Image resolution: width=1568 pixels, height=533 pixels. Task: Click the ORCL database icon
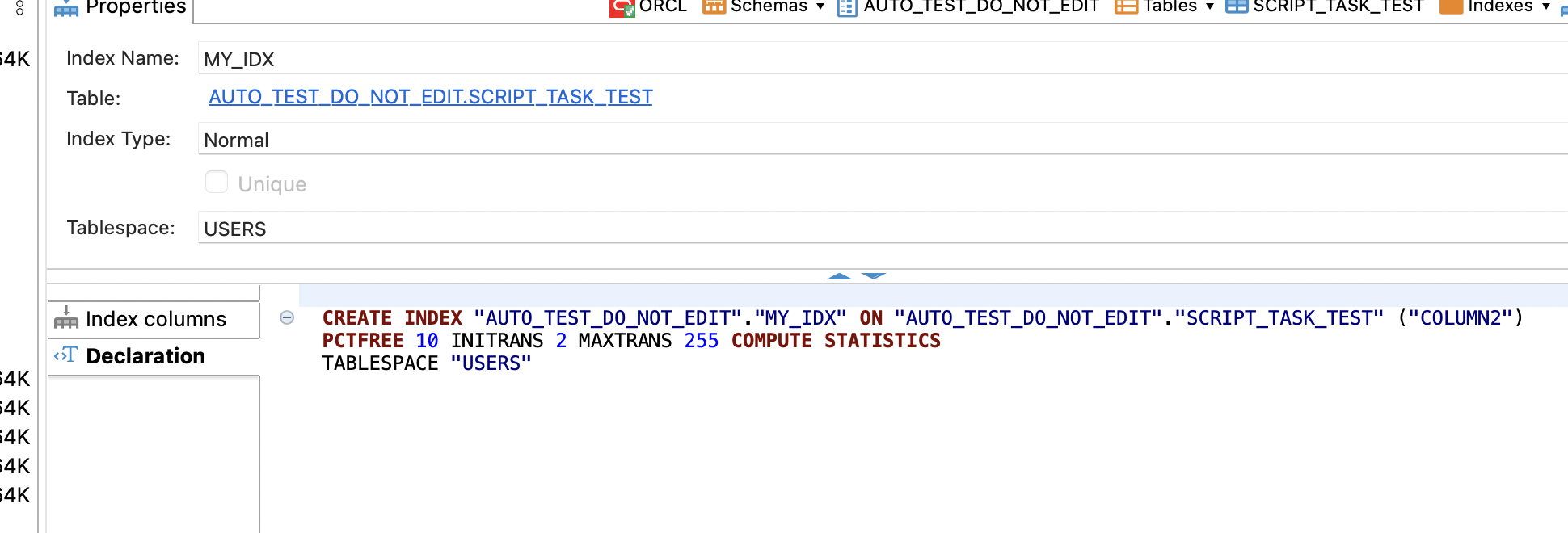[x=622, y=7]
